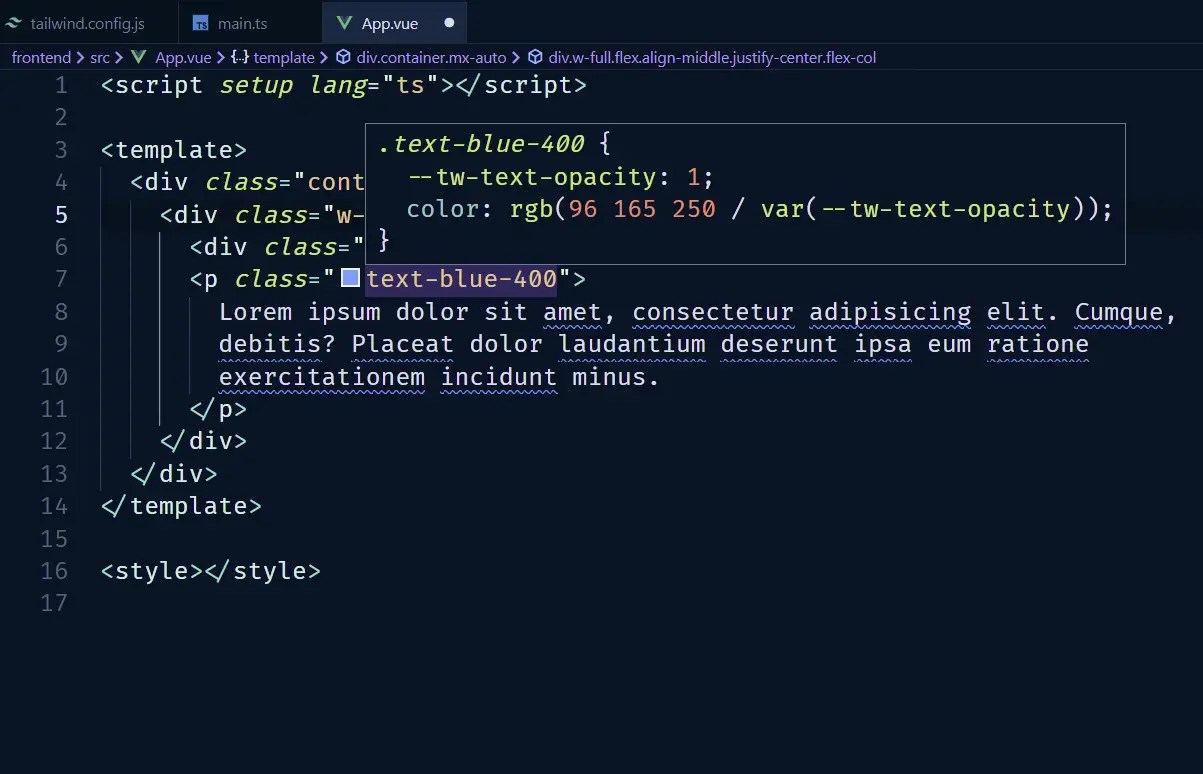Click the TypeScript icon on main.ts tab

coord(200,22)
